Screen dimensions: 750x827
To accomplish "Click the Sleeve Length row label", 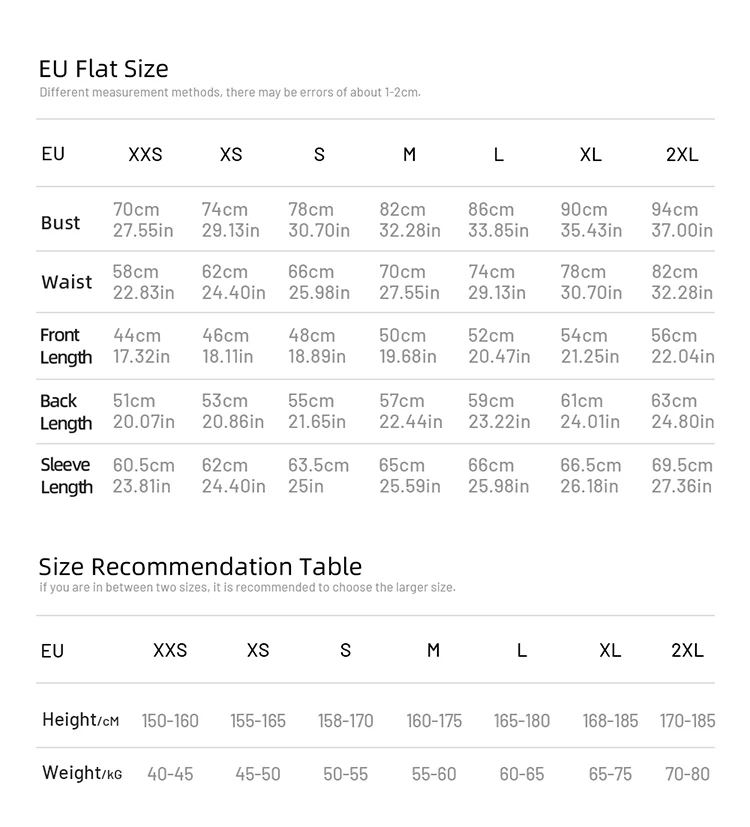I will 66,476.
